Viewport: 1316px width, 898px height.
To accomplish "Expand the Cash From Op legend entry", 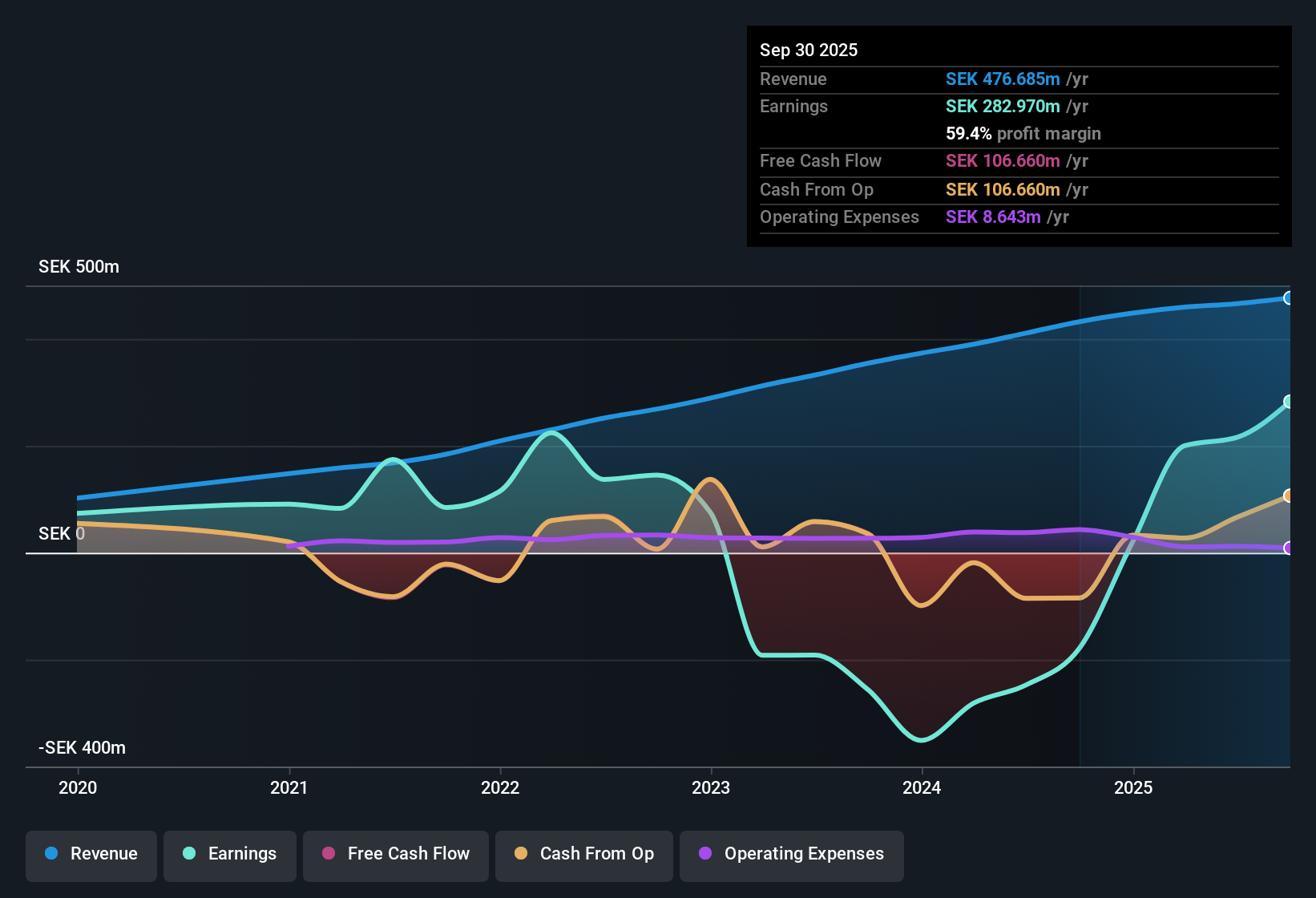I will 583,854.
